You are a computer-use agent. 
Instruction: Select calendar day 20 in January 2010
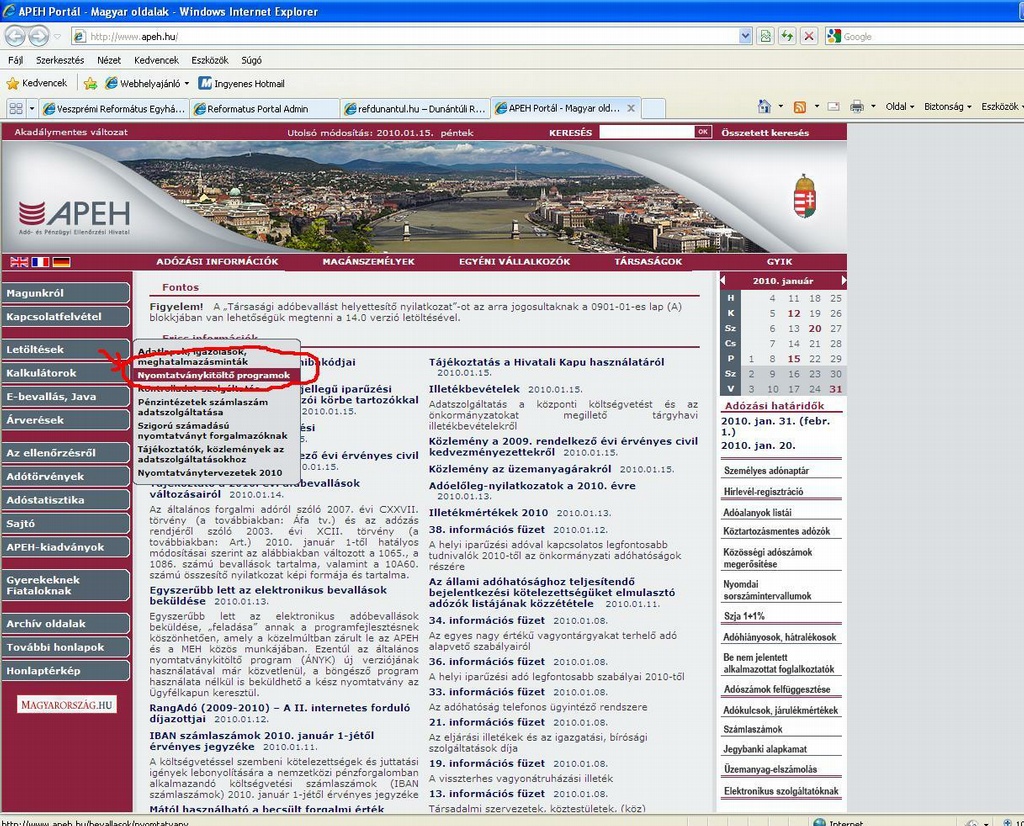click(x=815, y=328)
